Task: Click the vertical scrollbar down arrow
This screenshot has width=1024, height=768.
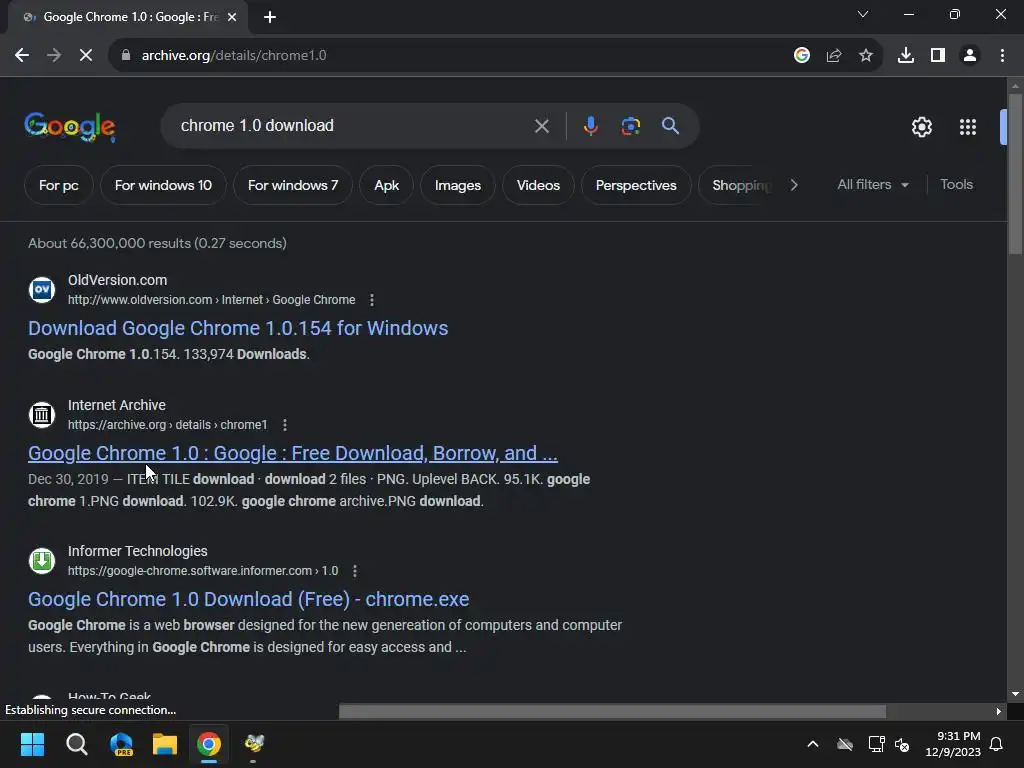Action: [x=1015, y=694]
